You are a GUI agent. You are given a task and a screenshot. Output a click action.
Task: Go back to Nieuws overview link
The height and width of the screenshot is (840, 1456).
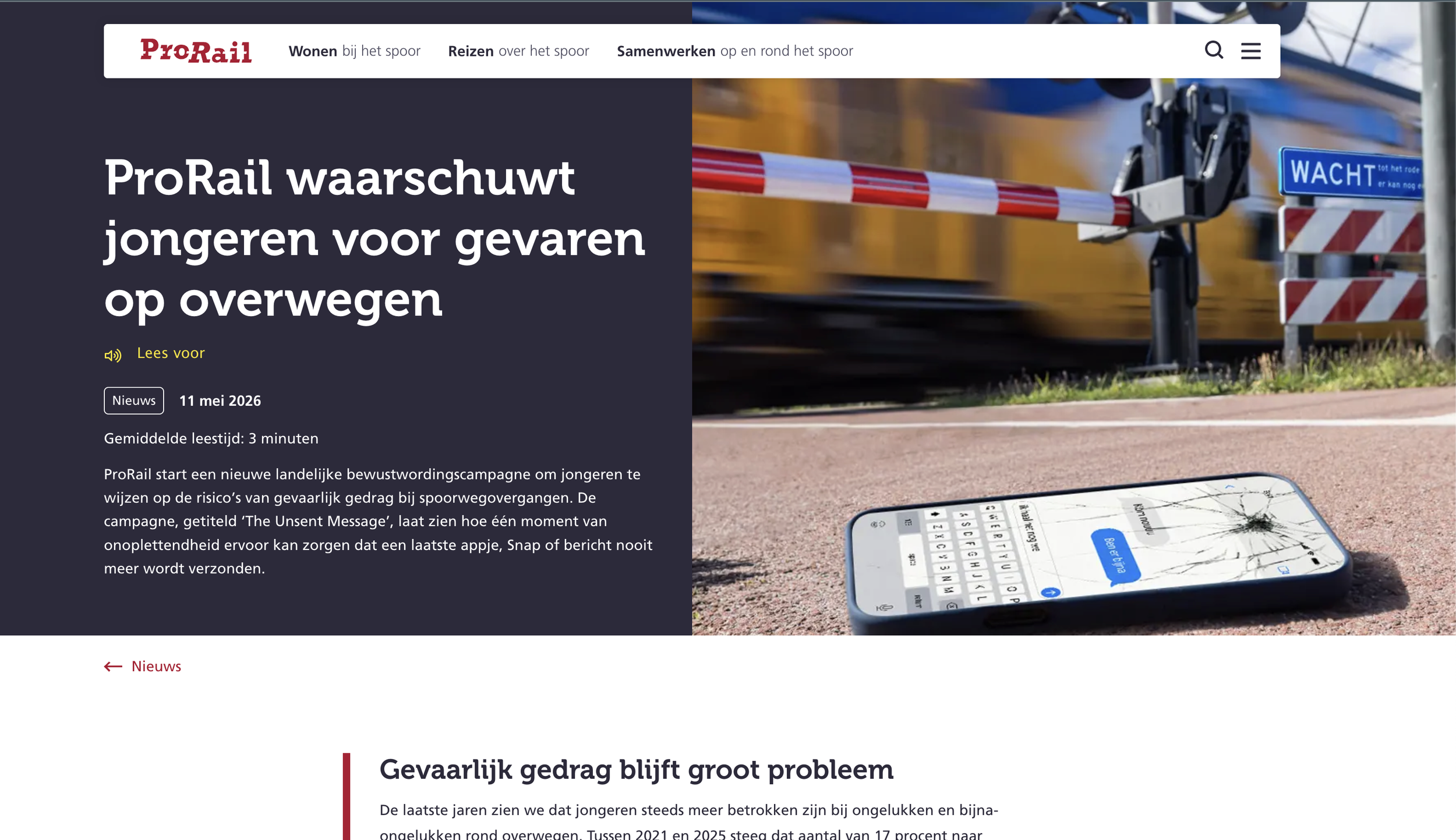click(x=156, y=667)
